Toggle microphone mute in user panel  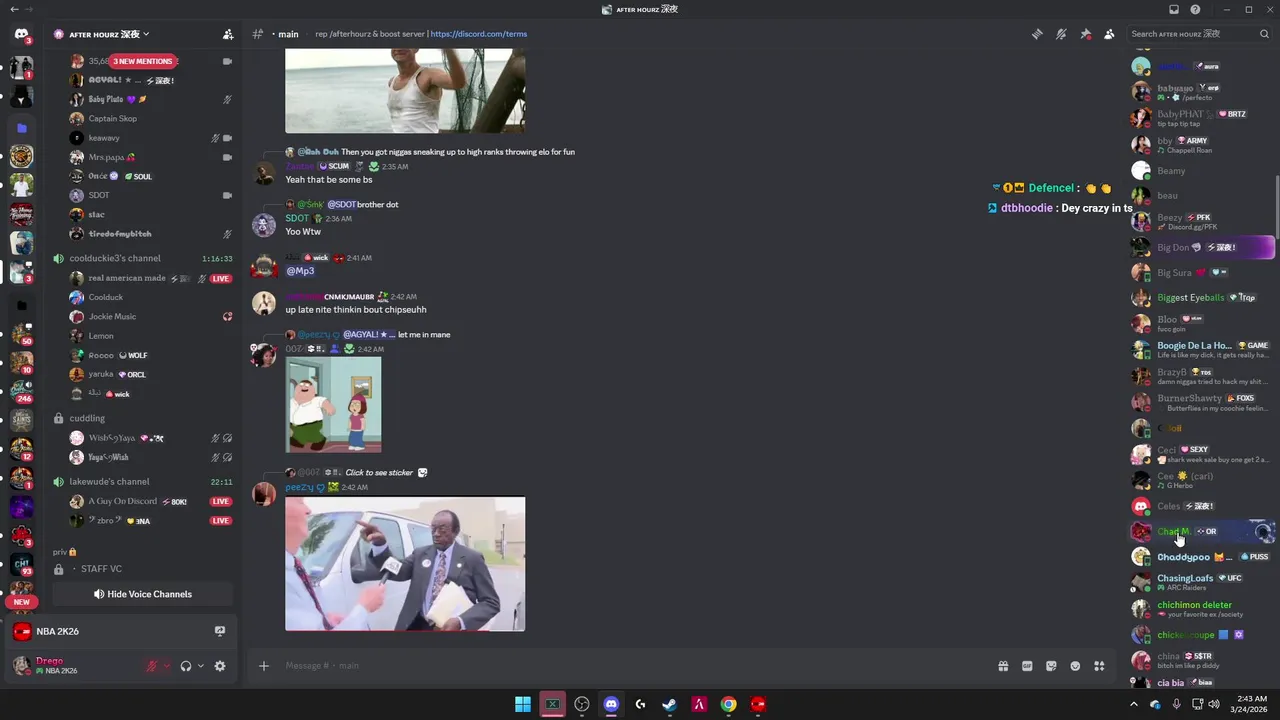tap(153, 666)
